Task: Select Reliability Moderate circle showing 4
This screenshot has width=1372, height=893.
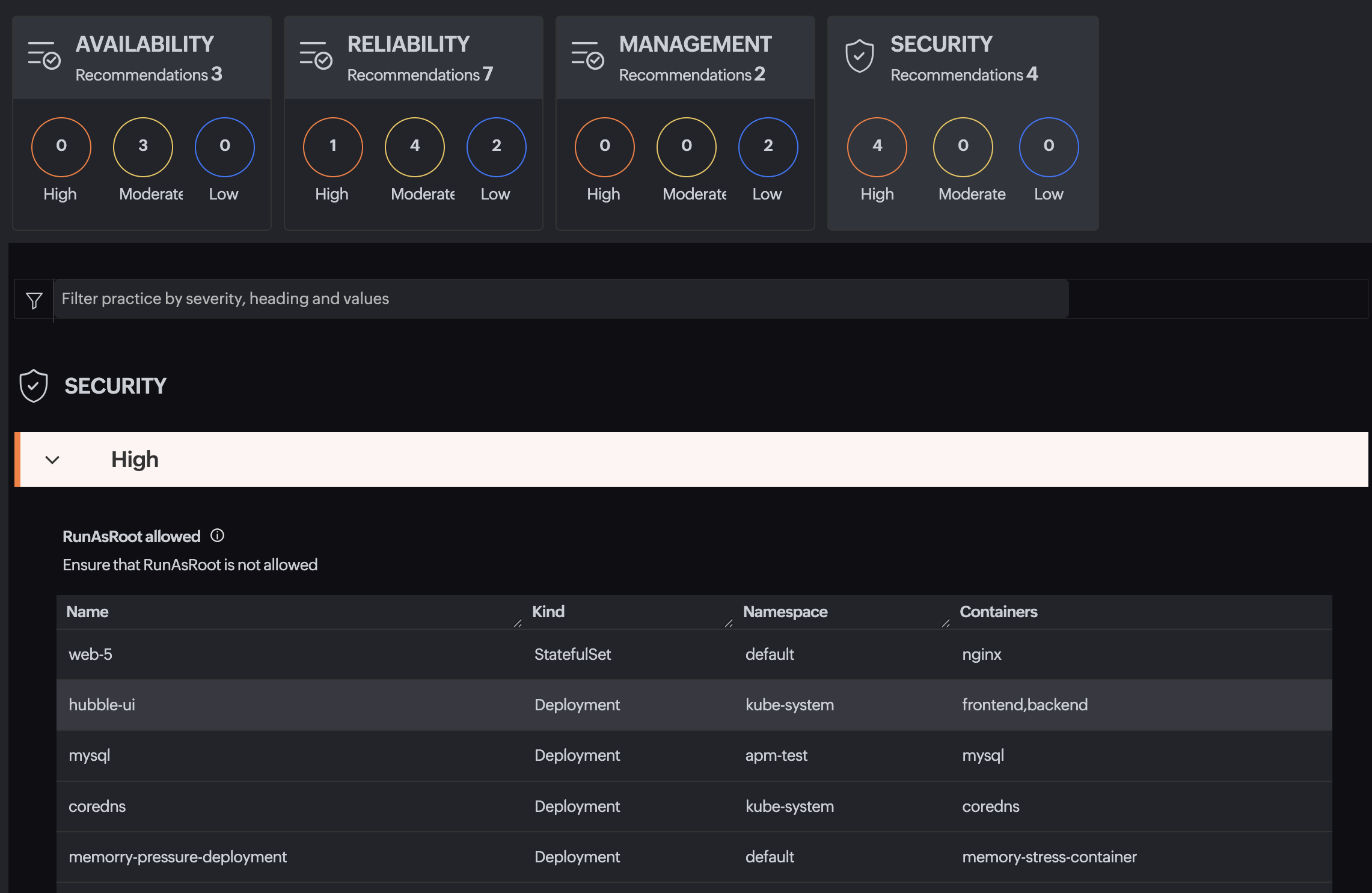Action: point(415,147)
